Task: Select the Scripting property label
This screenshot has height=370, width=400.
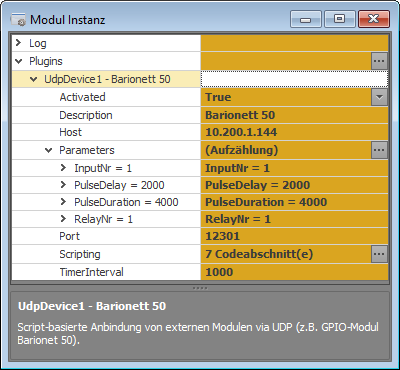Action: pyautogui.click(x=80, y=254)
